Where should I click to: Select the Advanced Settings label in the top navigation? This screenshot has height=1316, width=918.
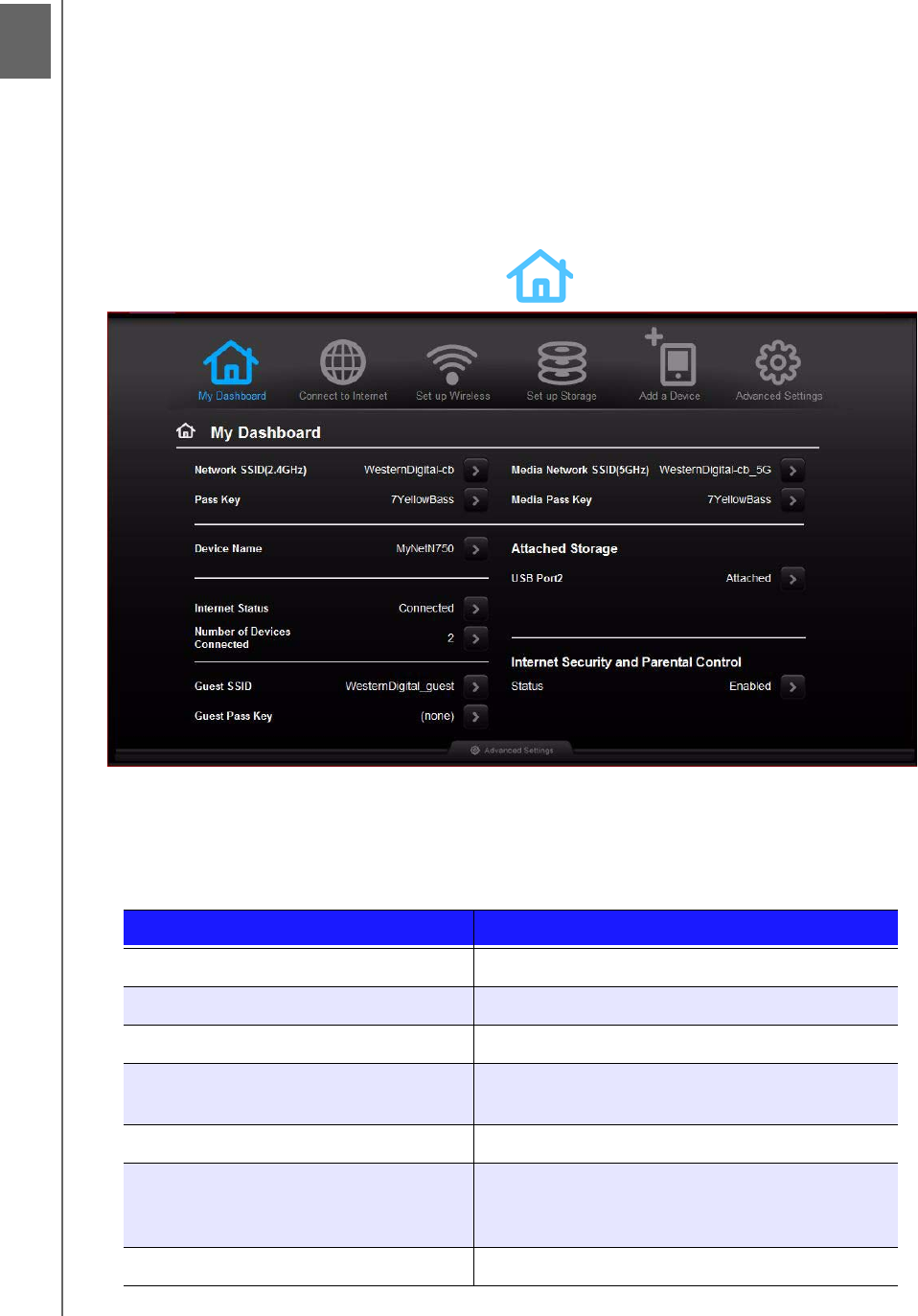point(779,396)
